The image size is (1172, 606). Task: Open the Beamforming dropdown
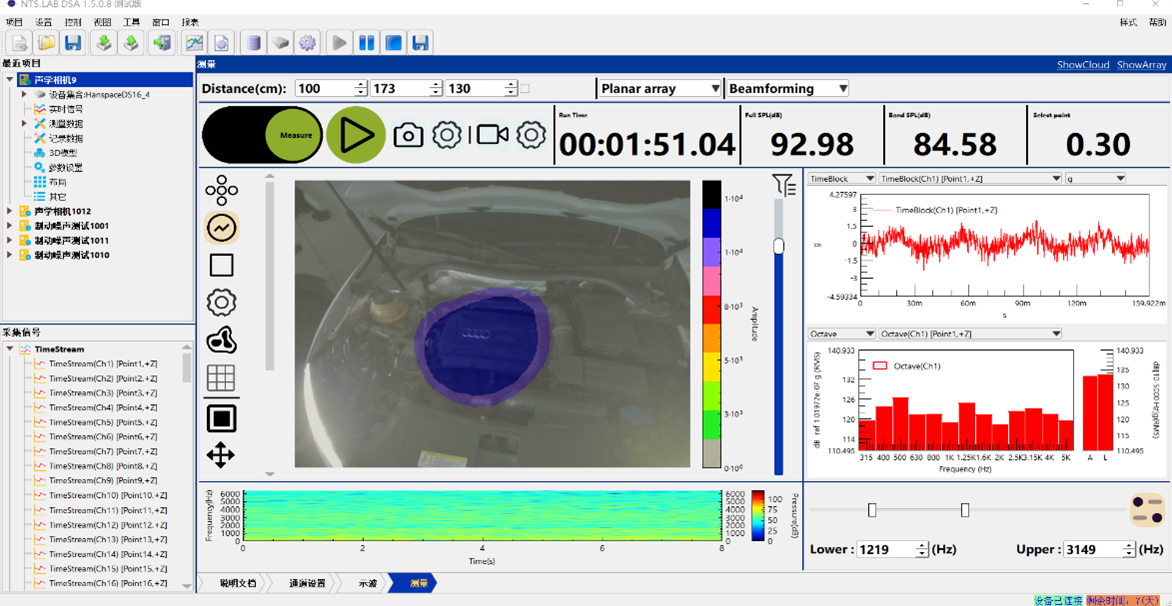coord(787,88)
